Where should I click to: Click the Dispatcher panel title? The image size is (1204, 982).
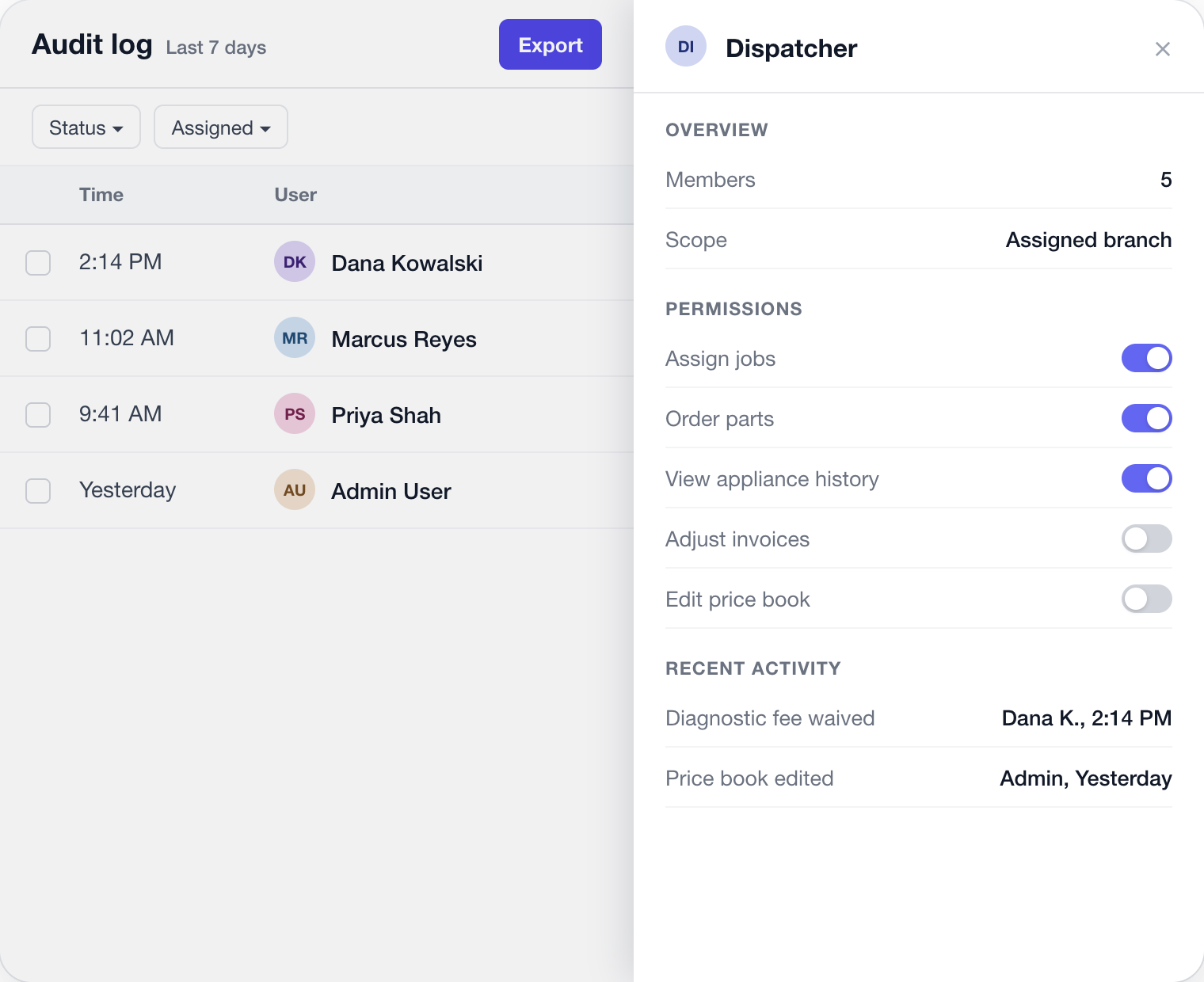[x=791, y=48]
